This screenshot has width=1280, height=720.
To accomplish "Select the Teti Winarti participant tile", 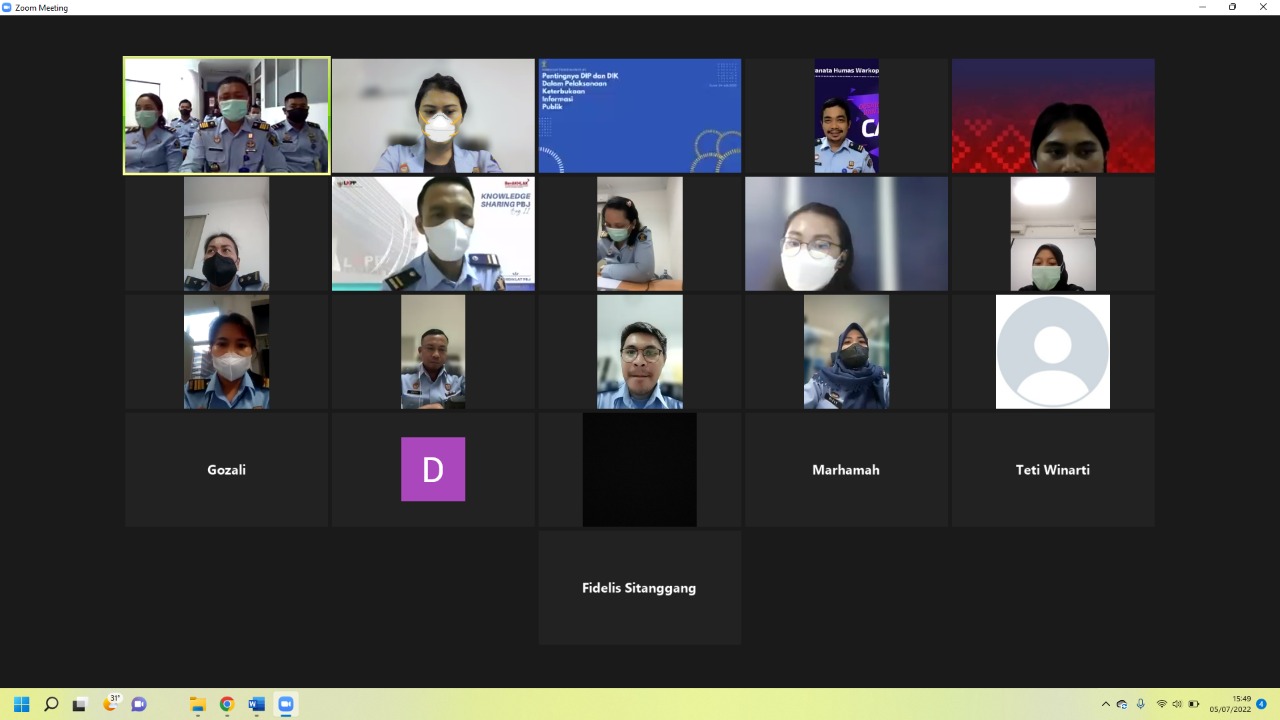I will click(x=1053, y=470).
